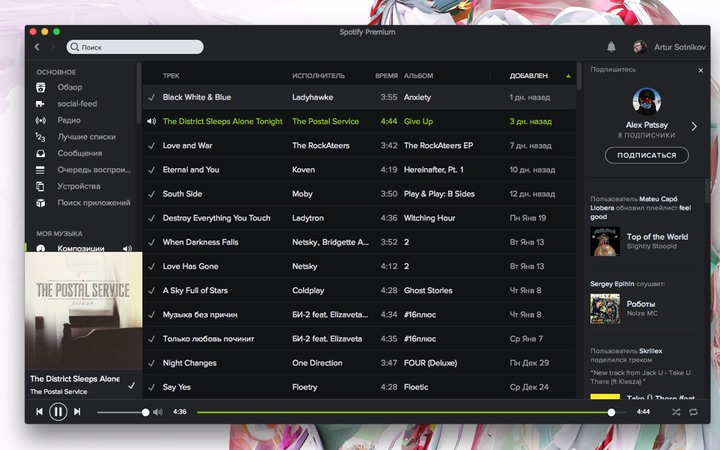Uncheck saved mark for A Sky Full of Stars
The width and height of the screenshot is (720, 450).
click(151, 291)
